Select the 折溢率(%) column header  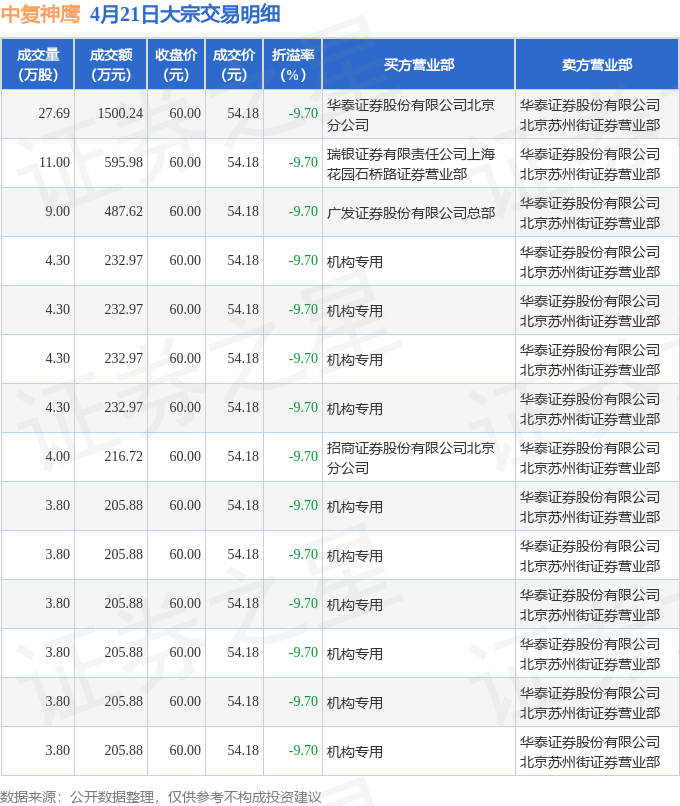293,65
